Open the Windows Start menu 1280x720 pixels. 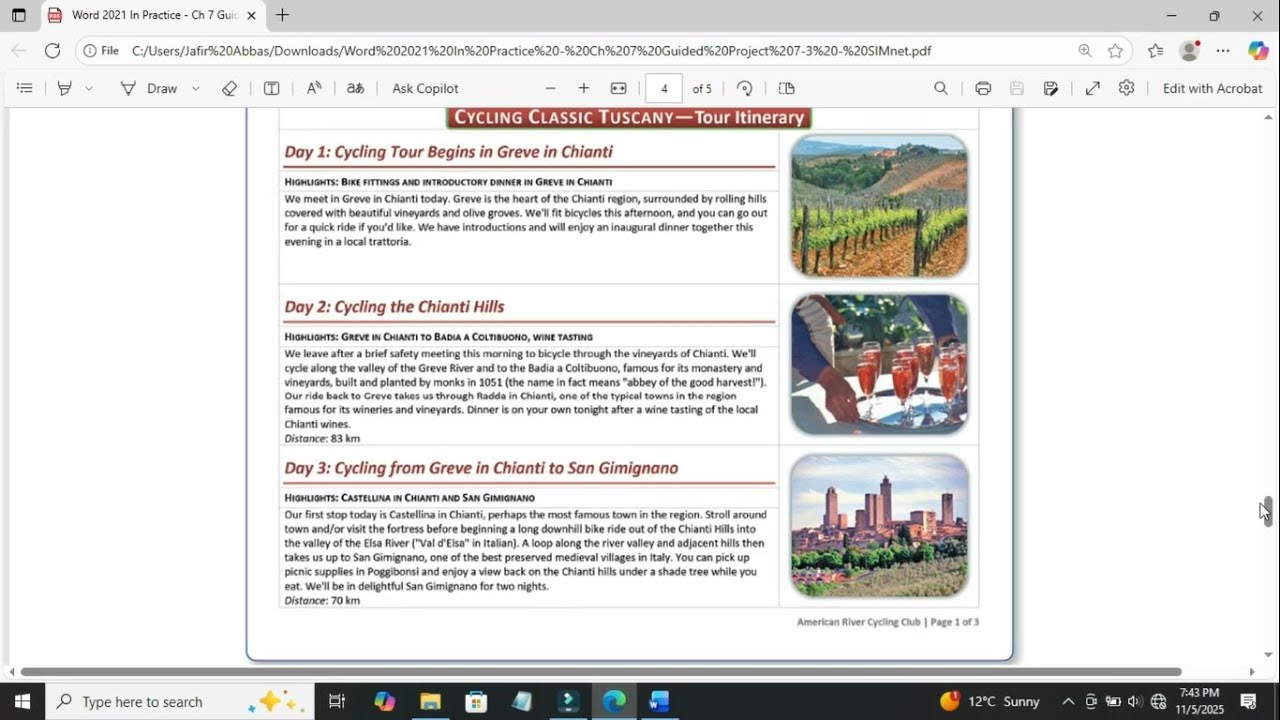pyautogui.click(x=22, y=701)
